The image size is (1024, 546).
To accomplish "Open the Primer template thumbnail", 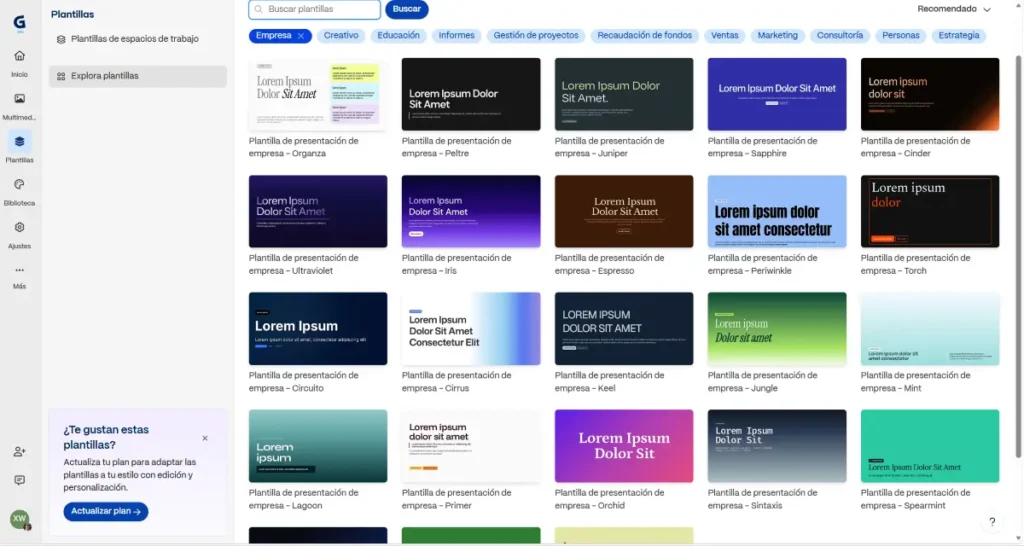I will point(471,446).
